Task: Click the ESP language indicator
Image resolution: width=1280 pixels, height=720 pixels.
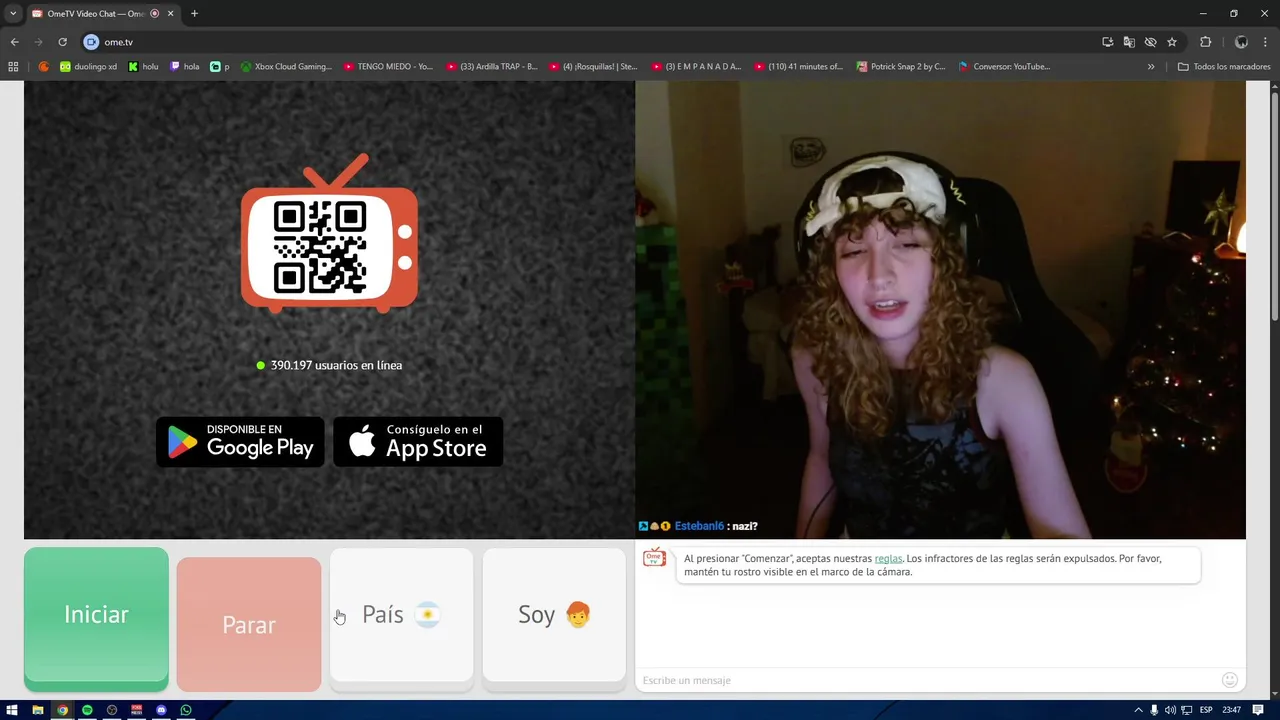Action: [x=1206, y=710]
